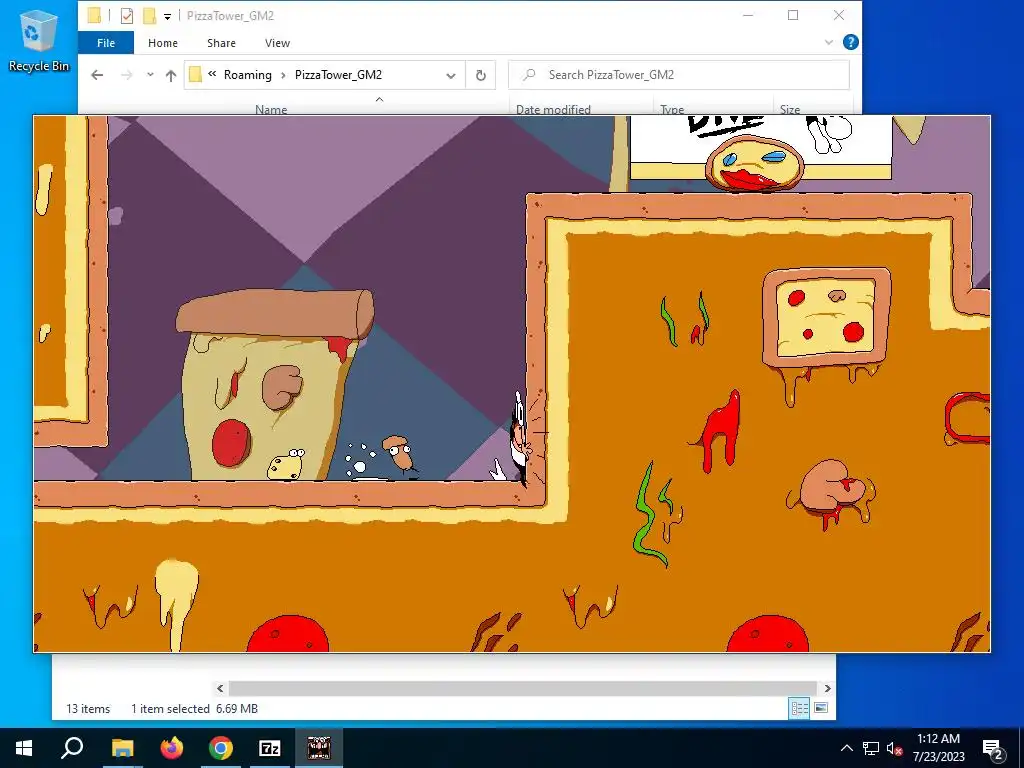
Task: Go up one folder level
Action: tap(171, 75)
